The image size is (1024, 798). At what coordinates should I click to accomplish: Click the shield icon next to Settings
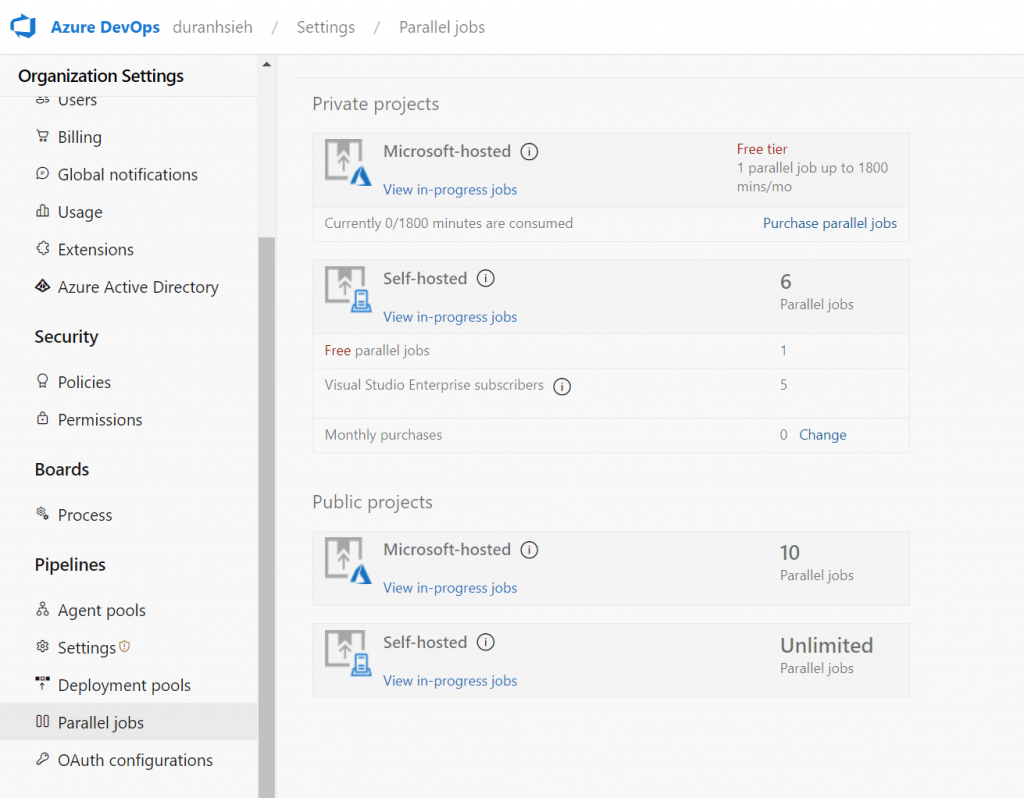[x=125, y=647]
